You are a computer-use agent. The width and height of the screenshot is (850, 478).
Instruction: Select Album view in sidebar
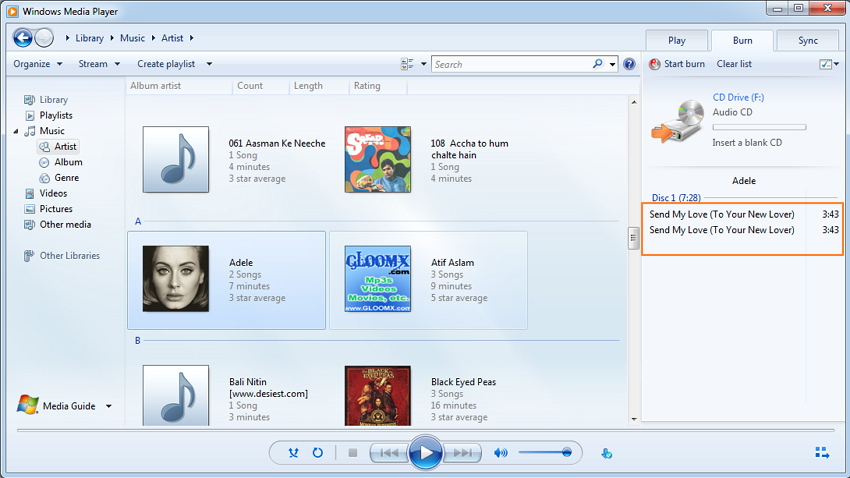[x=68, y=162]
